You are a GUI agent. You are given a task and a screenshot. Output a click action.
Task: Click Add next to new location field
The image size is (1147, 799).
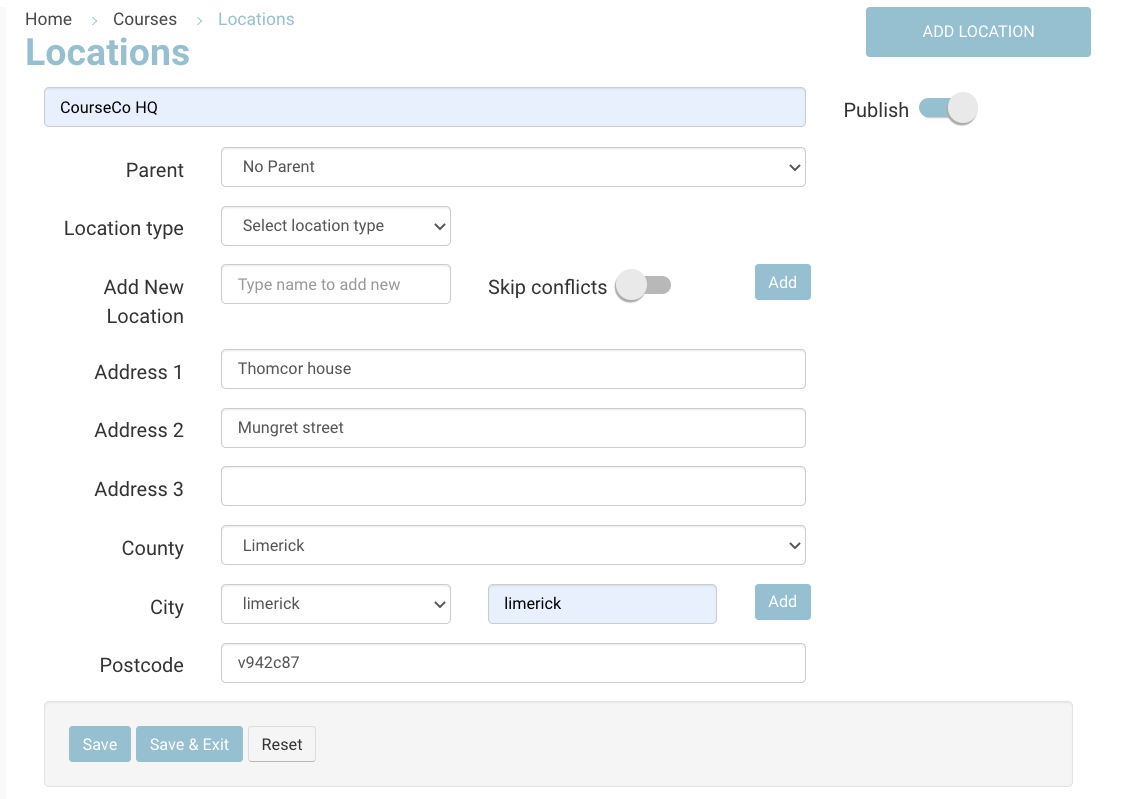click(x=782, y=283)
